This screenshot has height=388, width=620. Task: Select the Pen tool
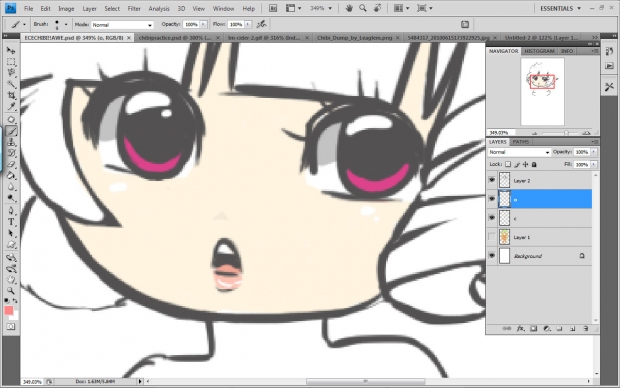click(11, 210)
